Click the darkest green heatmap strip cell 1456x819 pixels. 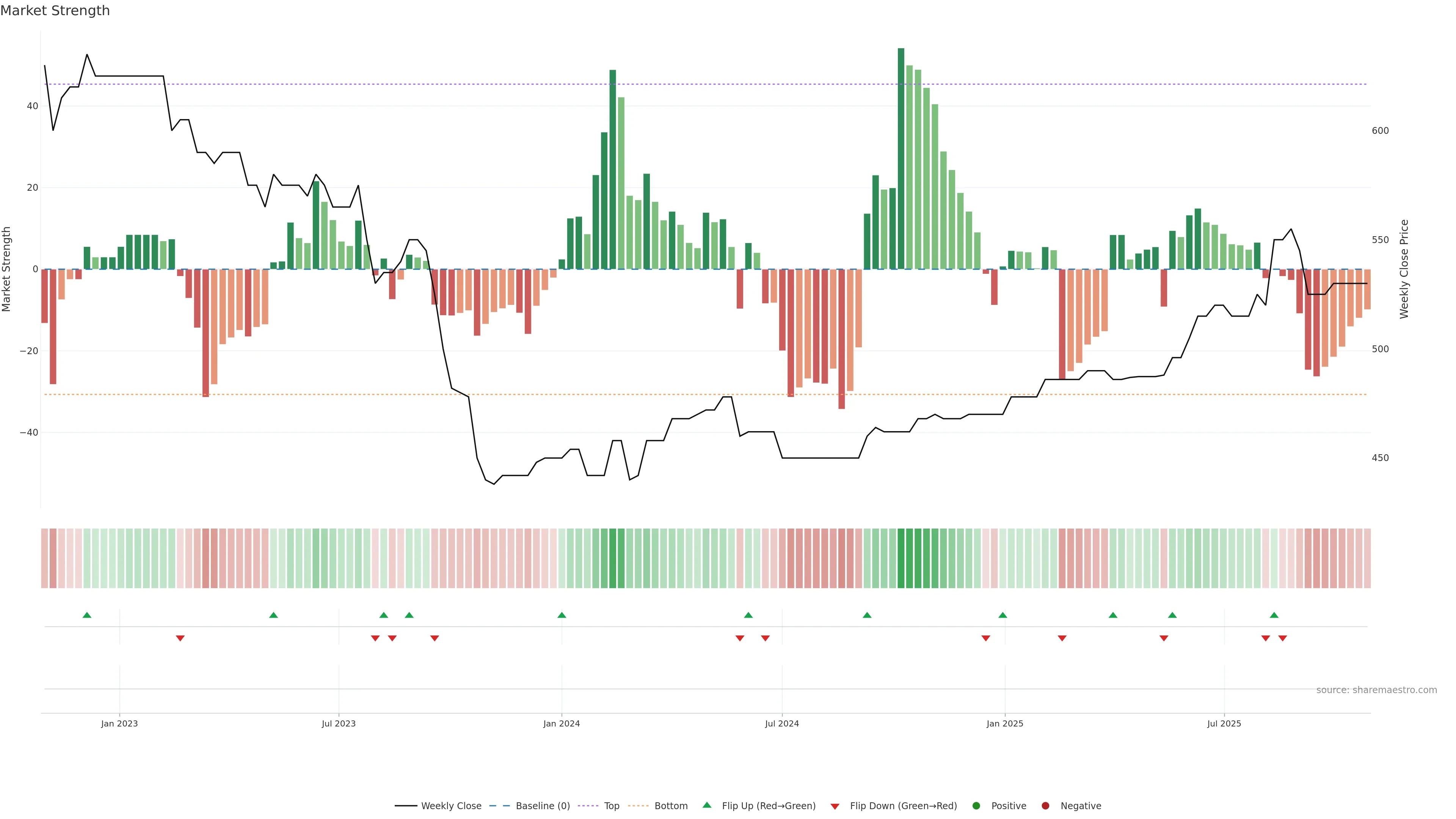pyautogui.click(x=901, y=559)
